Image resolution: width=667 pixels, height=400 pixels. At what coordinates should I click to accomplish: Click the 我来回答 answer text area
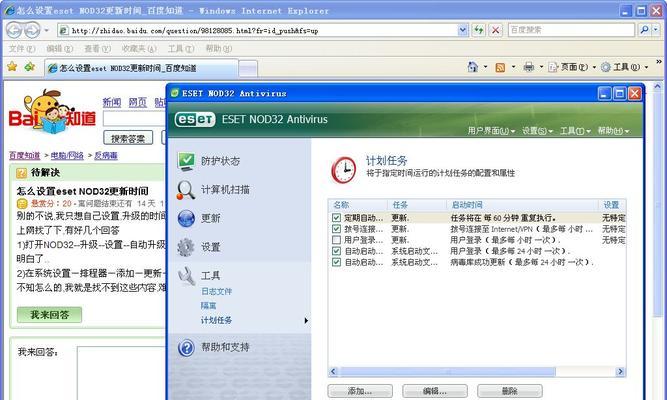pyautogui.click(x=121, y=372)
